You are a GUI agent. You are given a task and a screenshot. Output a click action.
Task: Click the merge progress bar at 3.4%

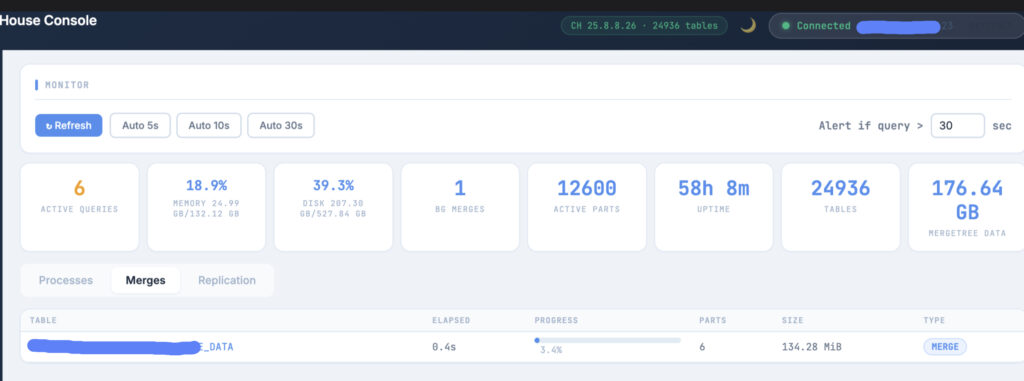pyautogui.click(x=607, y=340)
